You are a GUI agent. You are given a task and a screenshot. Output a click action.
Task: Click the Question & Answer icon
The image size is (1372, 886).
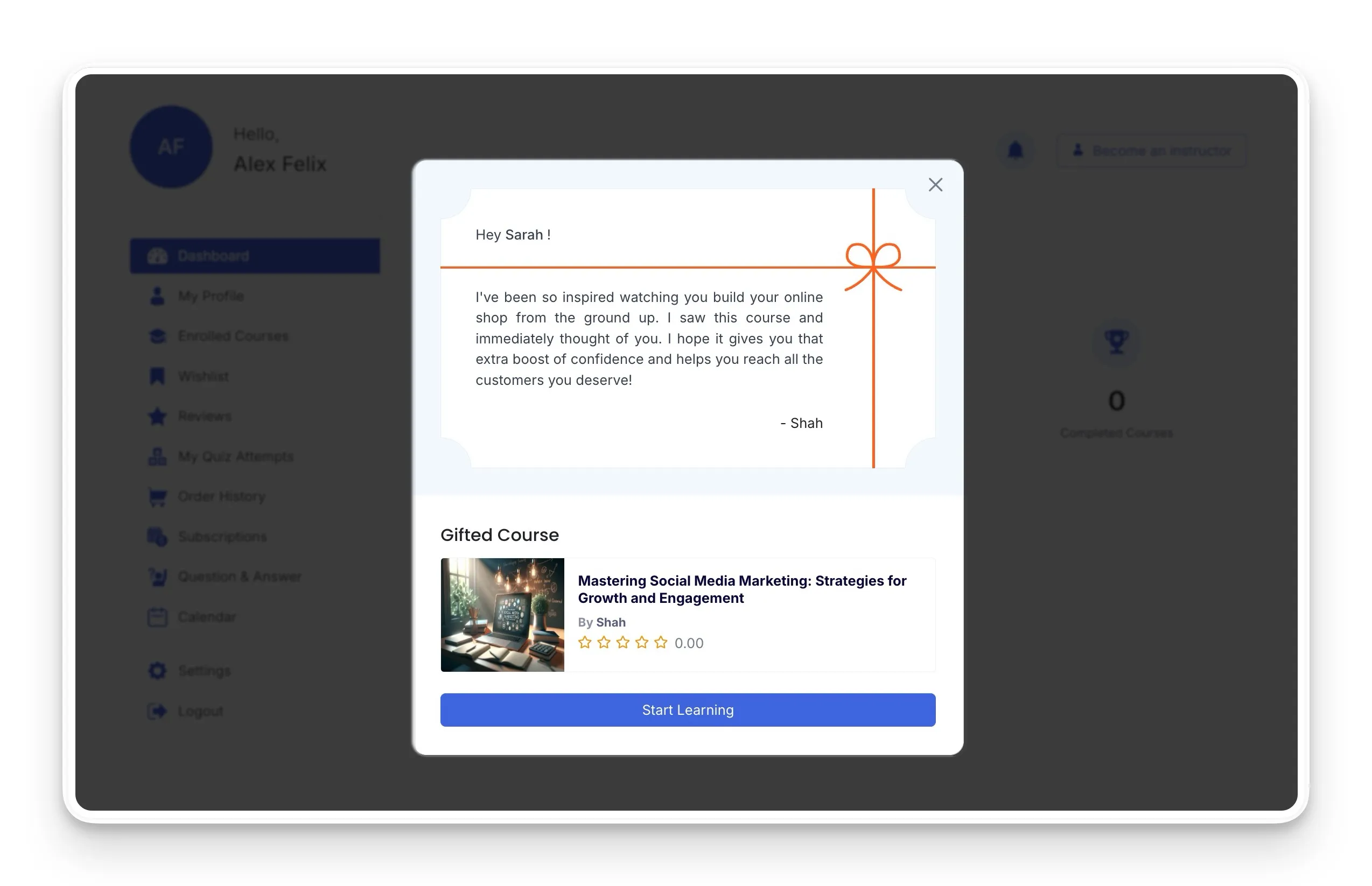click(157, 576)
